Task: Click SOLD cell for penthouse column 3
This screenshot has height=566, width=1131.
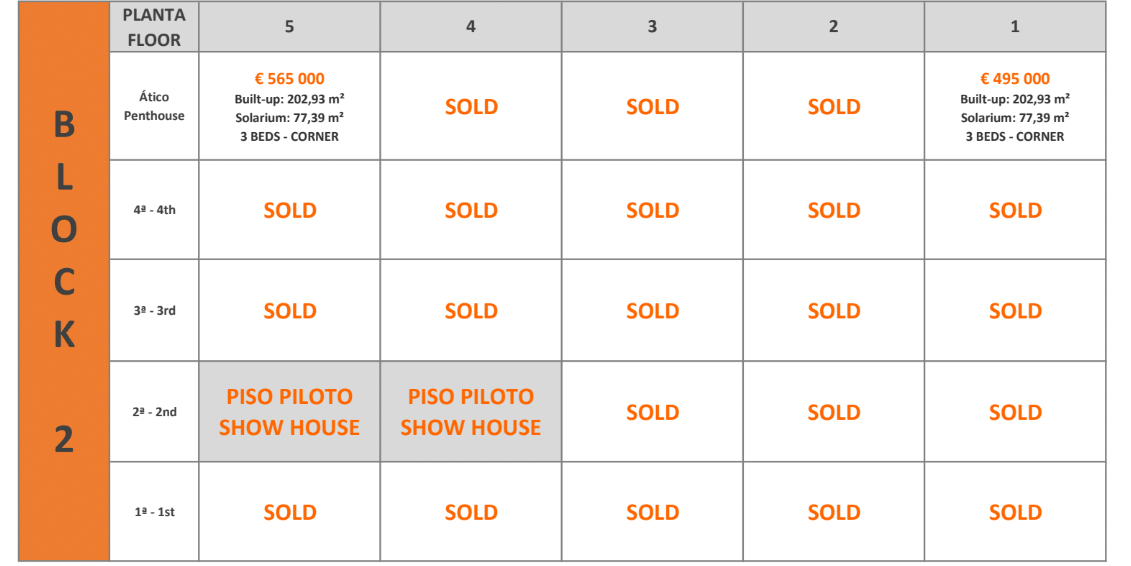Action: tap(652, 107)
